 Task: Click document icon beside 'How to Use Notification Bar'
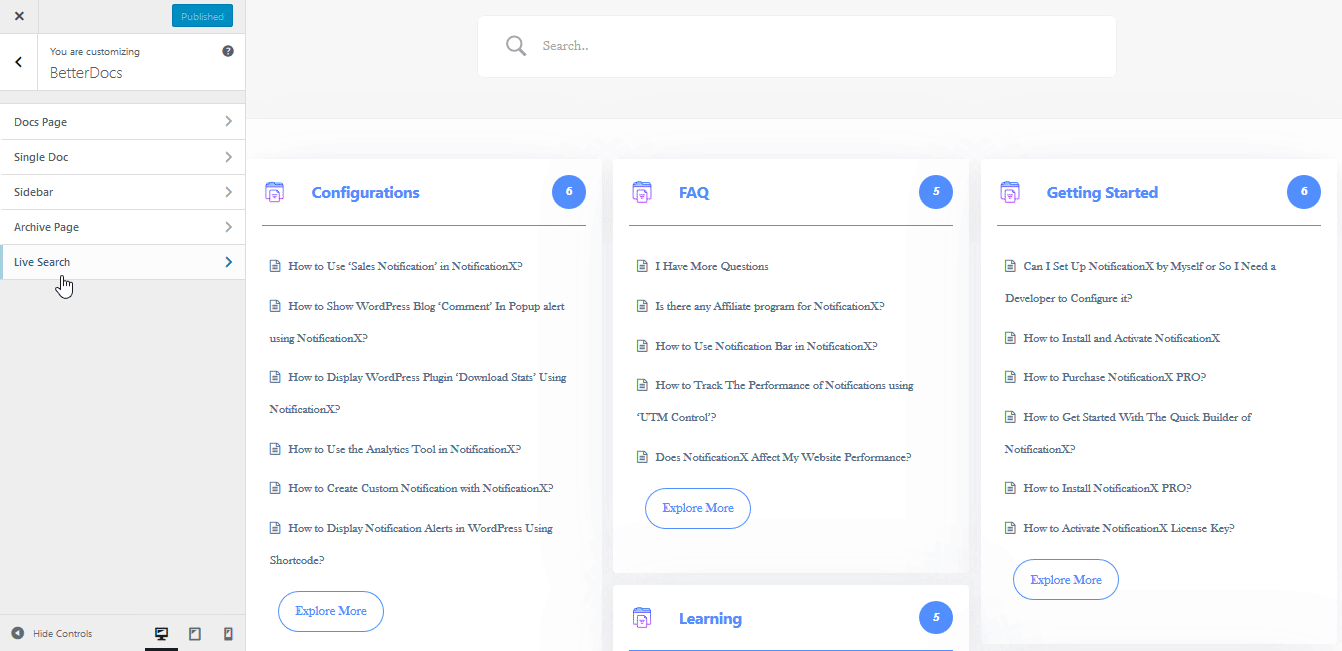[642, 346]
